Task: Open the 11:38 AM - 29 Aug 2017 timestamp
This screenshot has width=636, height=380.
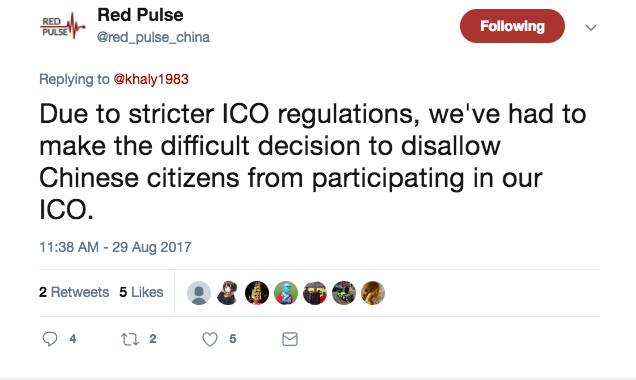Action: (x=115, y=247)
